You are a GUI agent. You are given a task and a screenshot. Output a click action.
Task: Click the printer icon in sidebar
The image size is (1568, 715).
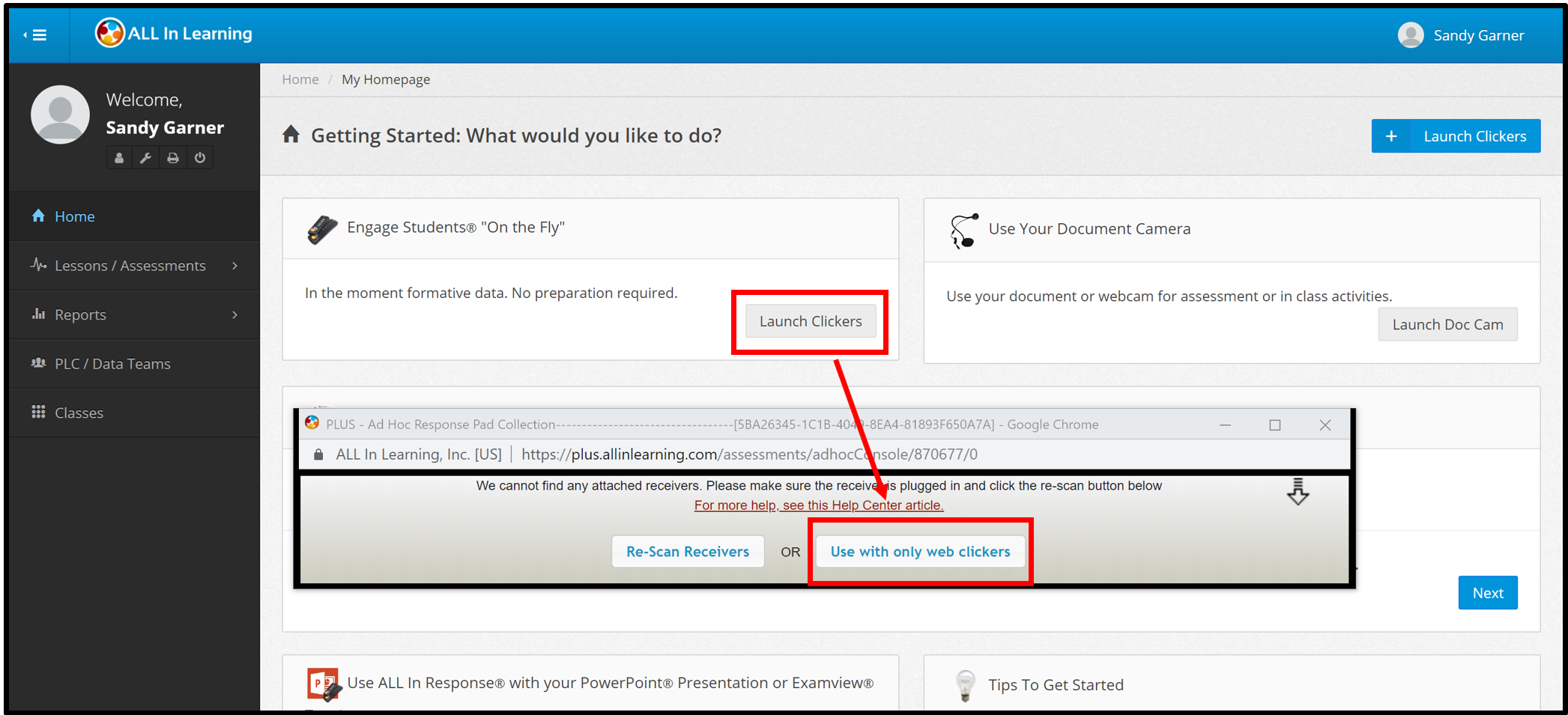tap(173, 158)
